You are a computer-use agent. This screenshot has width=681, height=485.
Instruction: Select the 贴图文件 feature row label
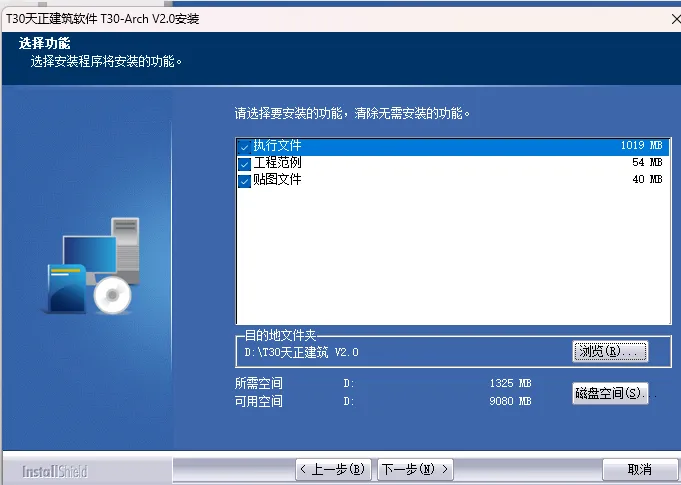point(277,179)
